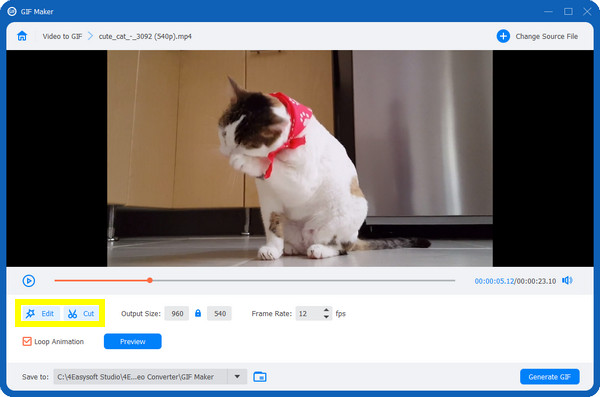Play the video with the play button
600x397 pixels.
(x=29, y=281)
